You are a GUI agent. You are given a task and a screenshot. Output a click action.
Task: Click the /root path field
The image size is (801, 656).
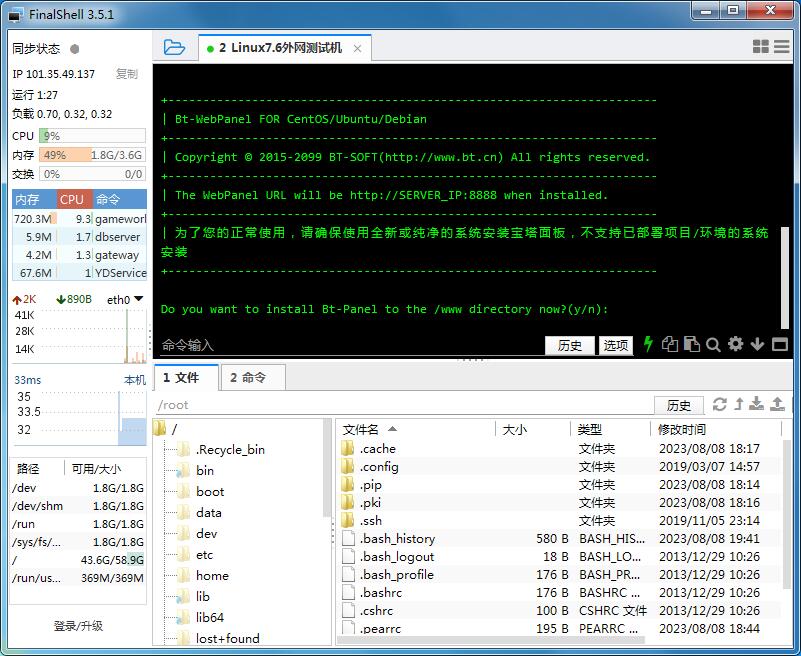(x=404, y=405)
